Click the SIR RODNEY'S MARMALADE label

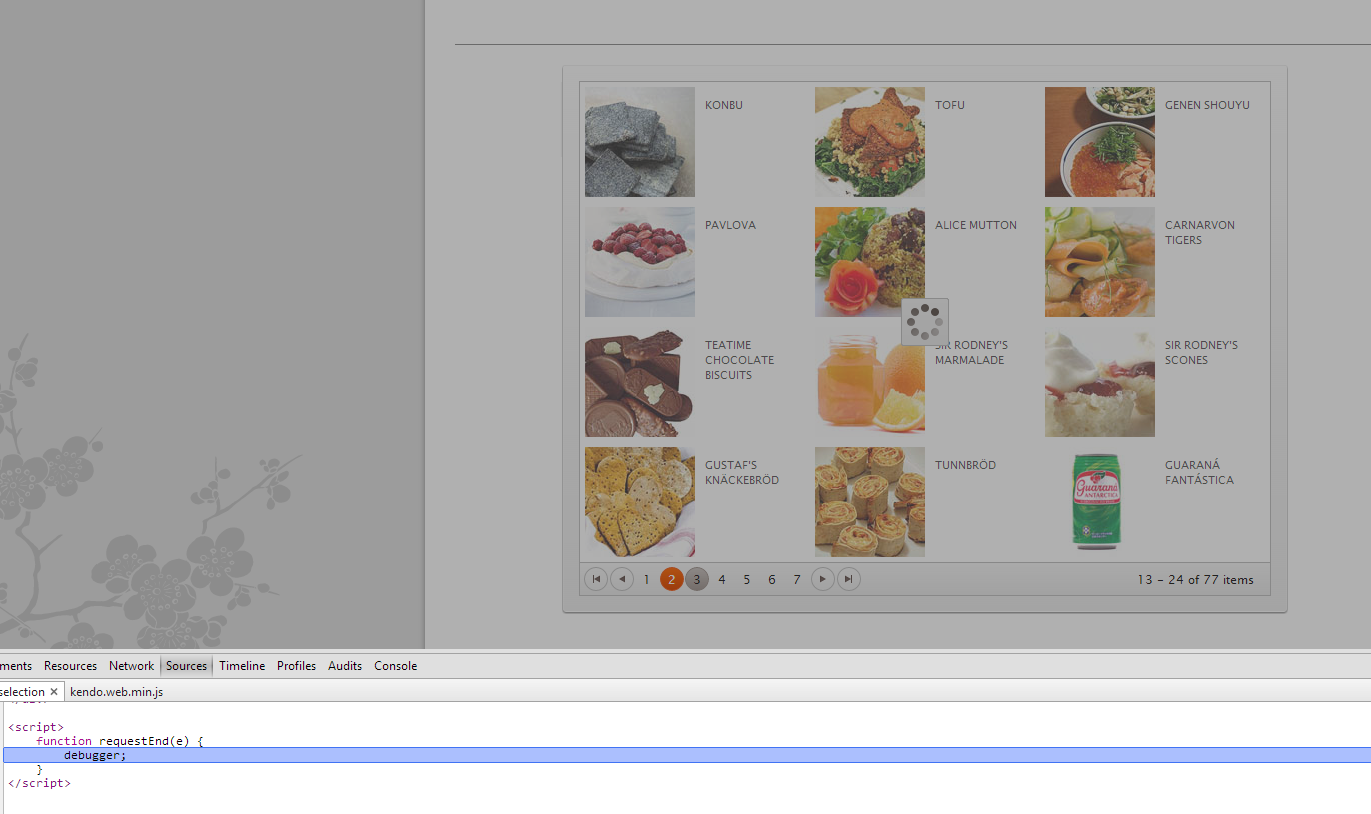click(971, 352)
